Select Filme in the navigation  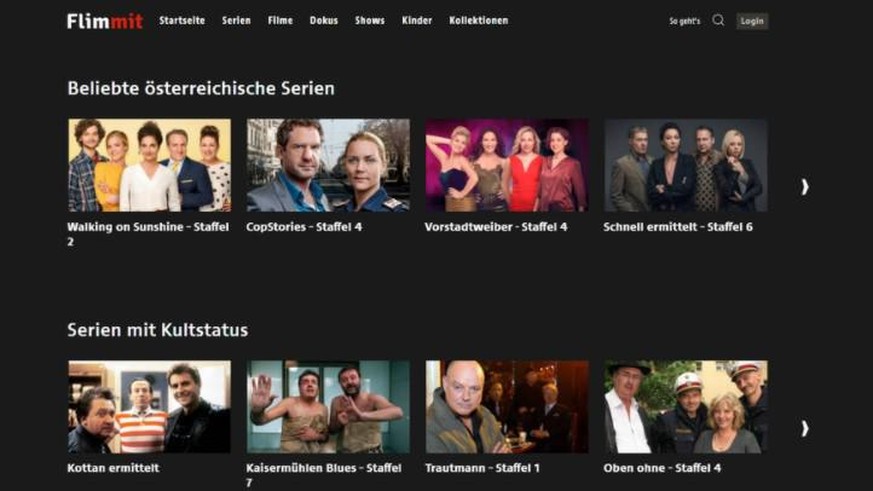point(280,21)
